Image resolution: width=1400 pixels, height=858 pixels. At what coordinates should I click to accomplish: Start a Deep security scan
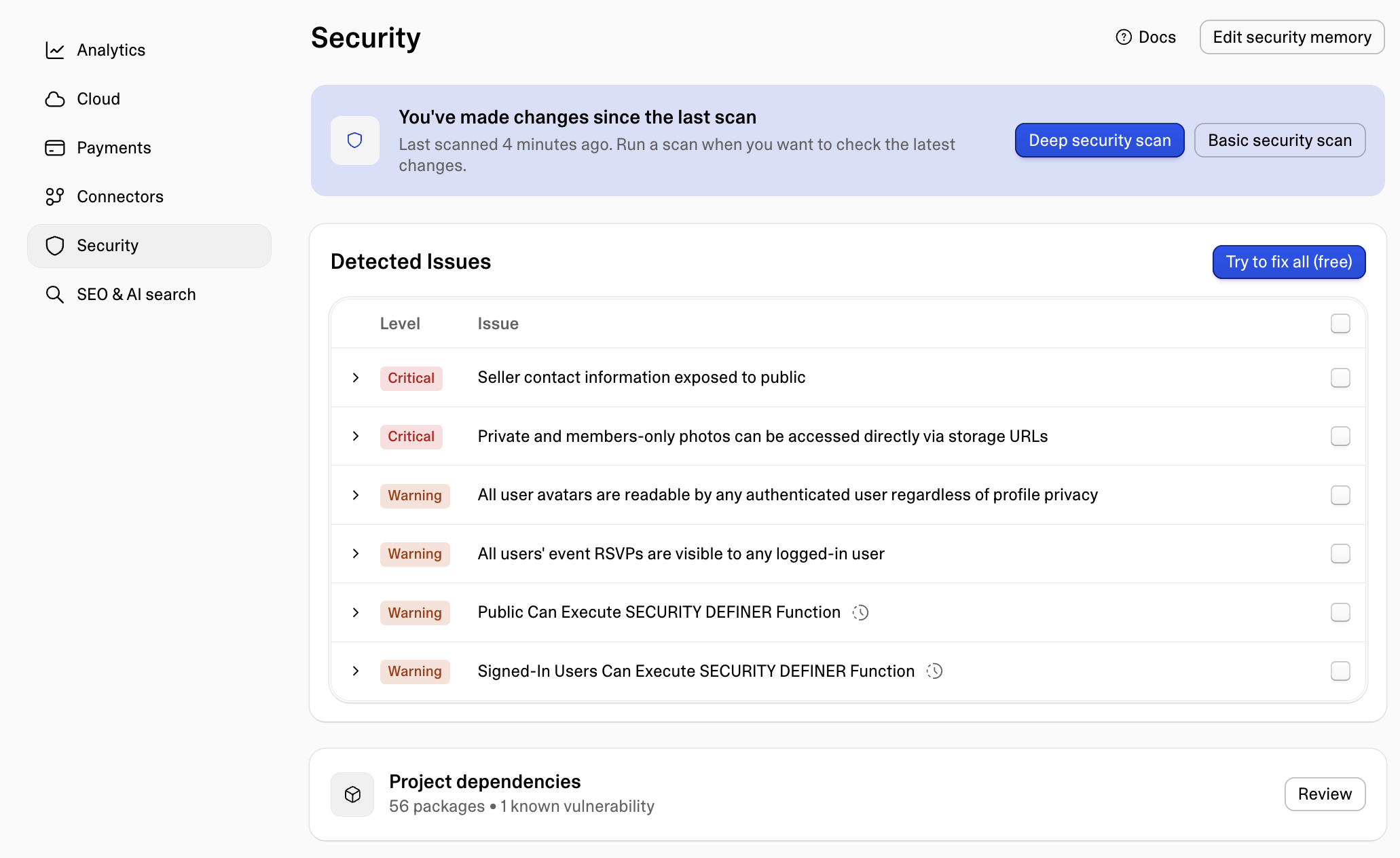(x=1100, y=141)
